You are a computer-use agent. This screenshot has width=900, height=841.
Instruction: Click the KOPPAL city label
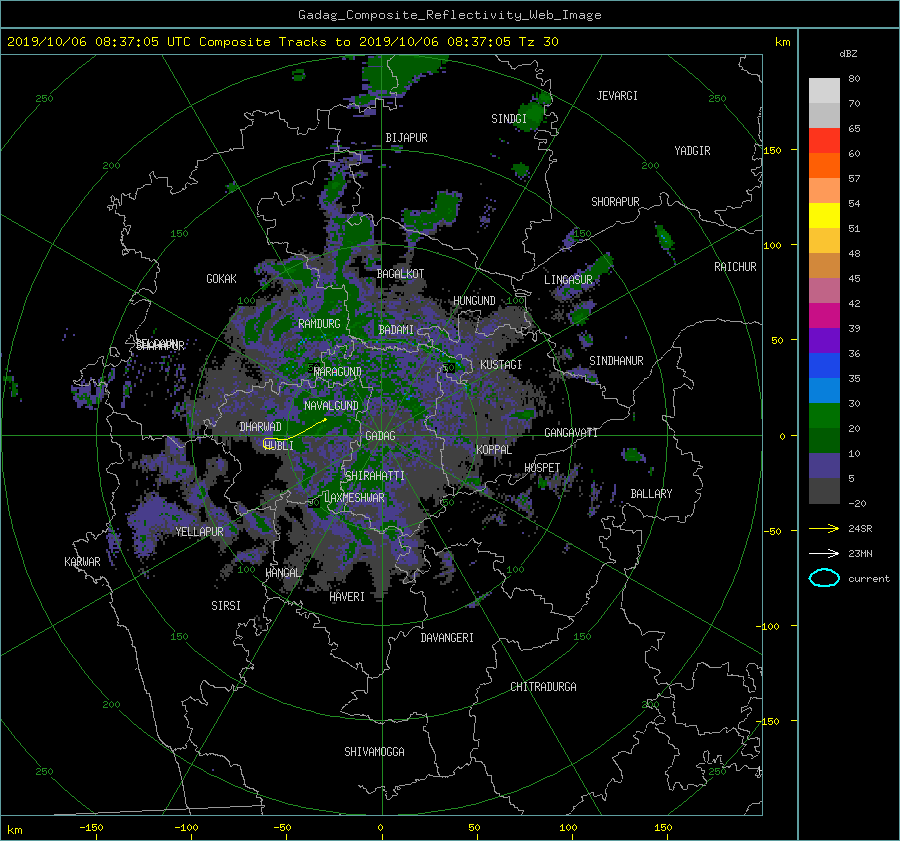(494, 449)
